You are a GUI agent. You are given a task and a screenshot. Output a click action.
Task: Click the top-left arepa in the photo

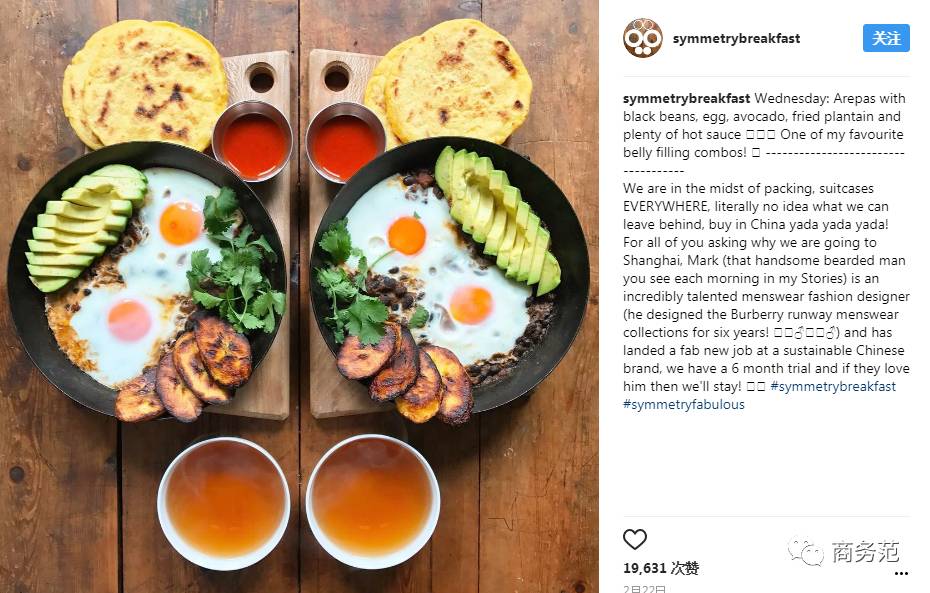pos(145,85)
